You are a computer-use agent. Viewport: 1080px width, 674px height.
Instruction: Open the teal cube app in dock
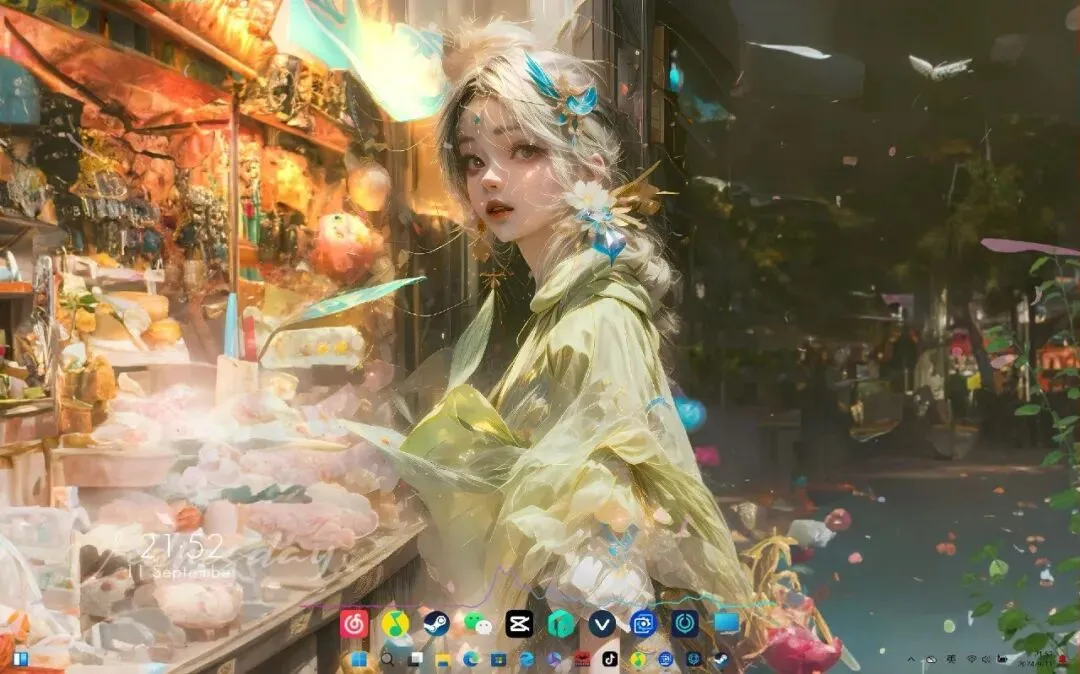click(561, 624)
